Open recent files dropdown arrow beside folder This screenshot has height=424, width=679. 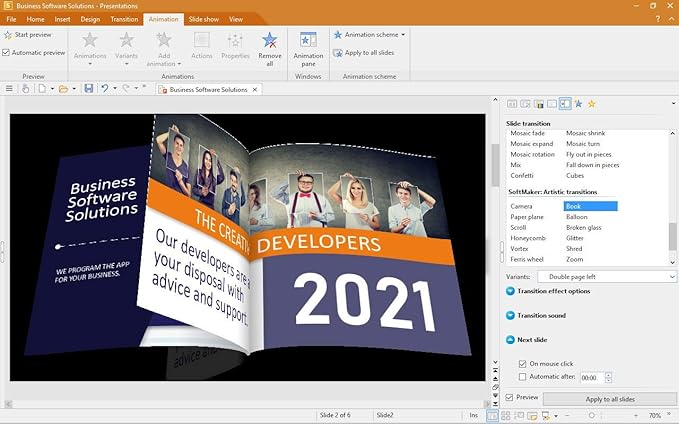tap(74, 89)
